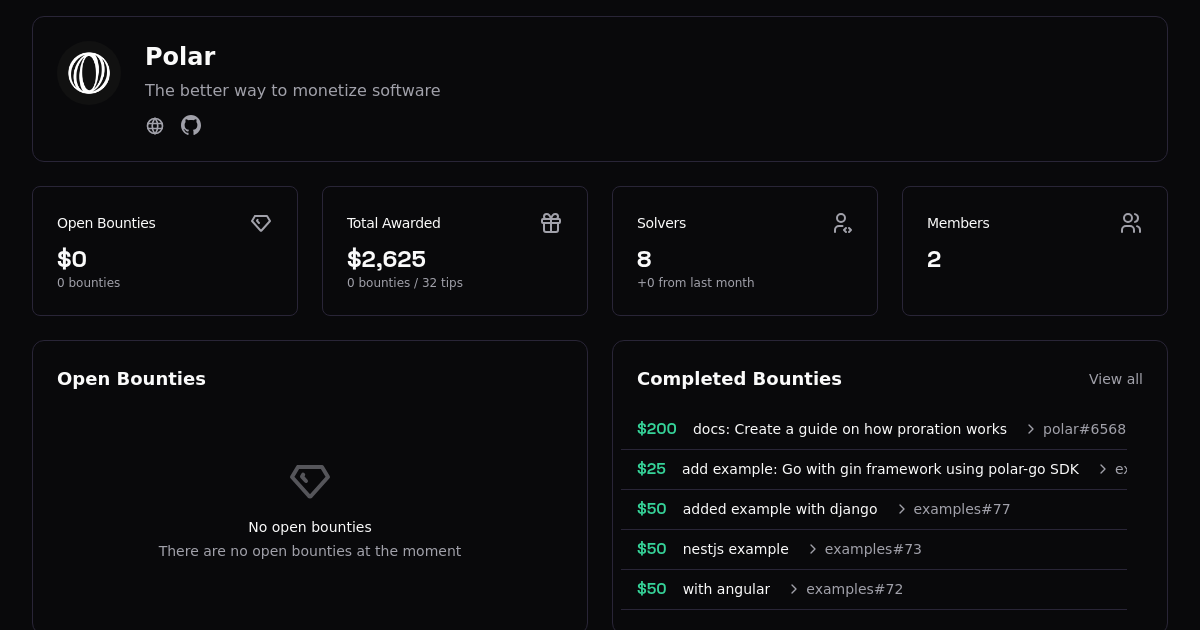Screen dimensions: 1200x630
Task: Open the website globe icon link
Action: pyautogui.click(x=155, y=126)
